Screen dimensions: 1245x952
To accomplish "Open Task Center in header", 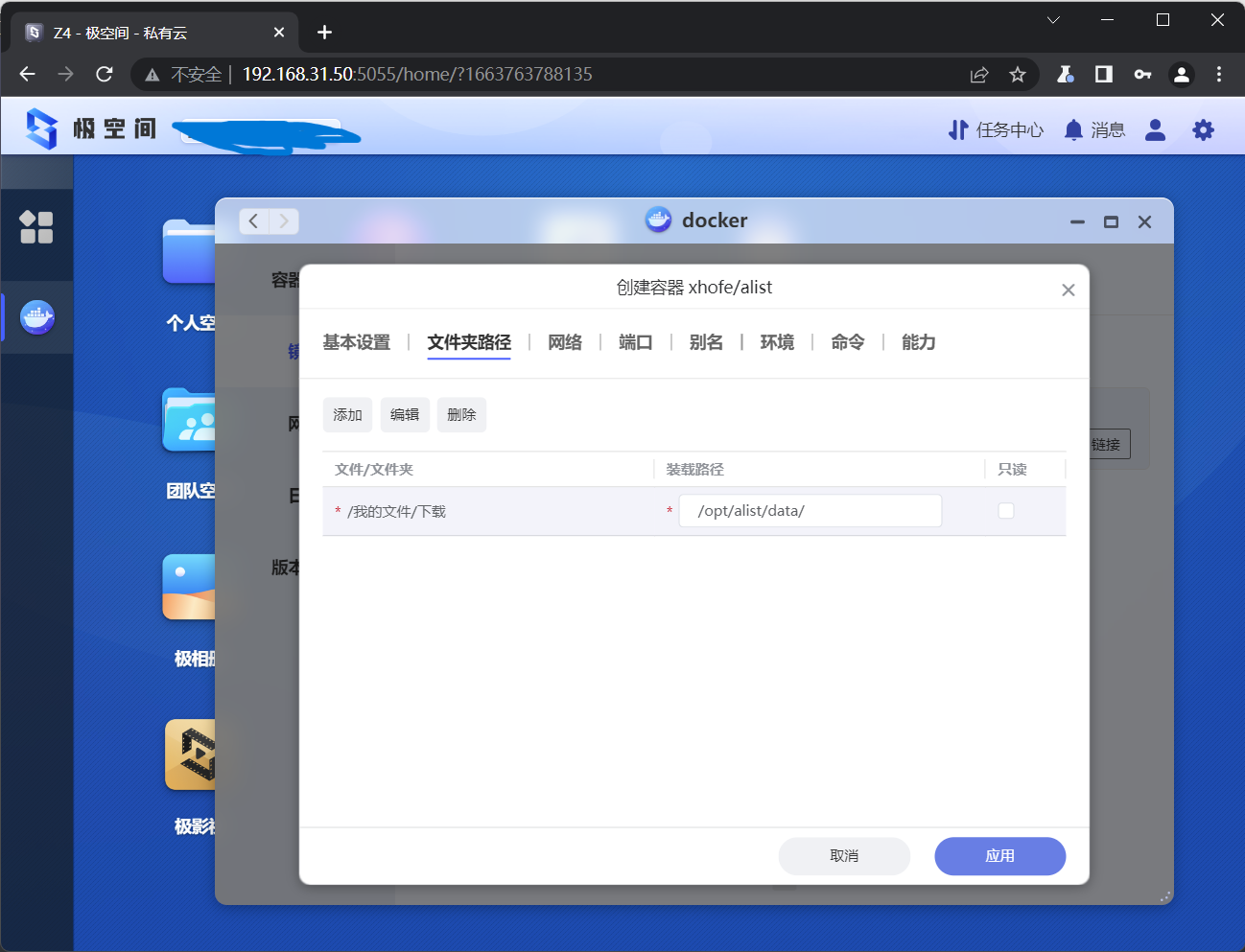I will (x=996, y=129).
